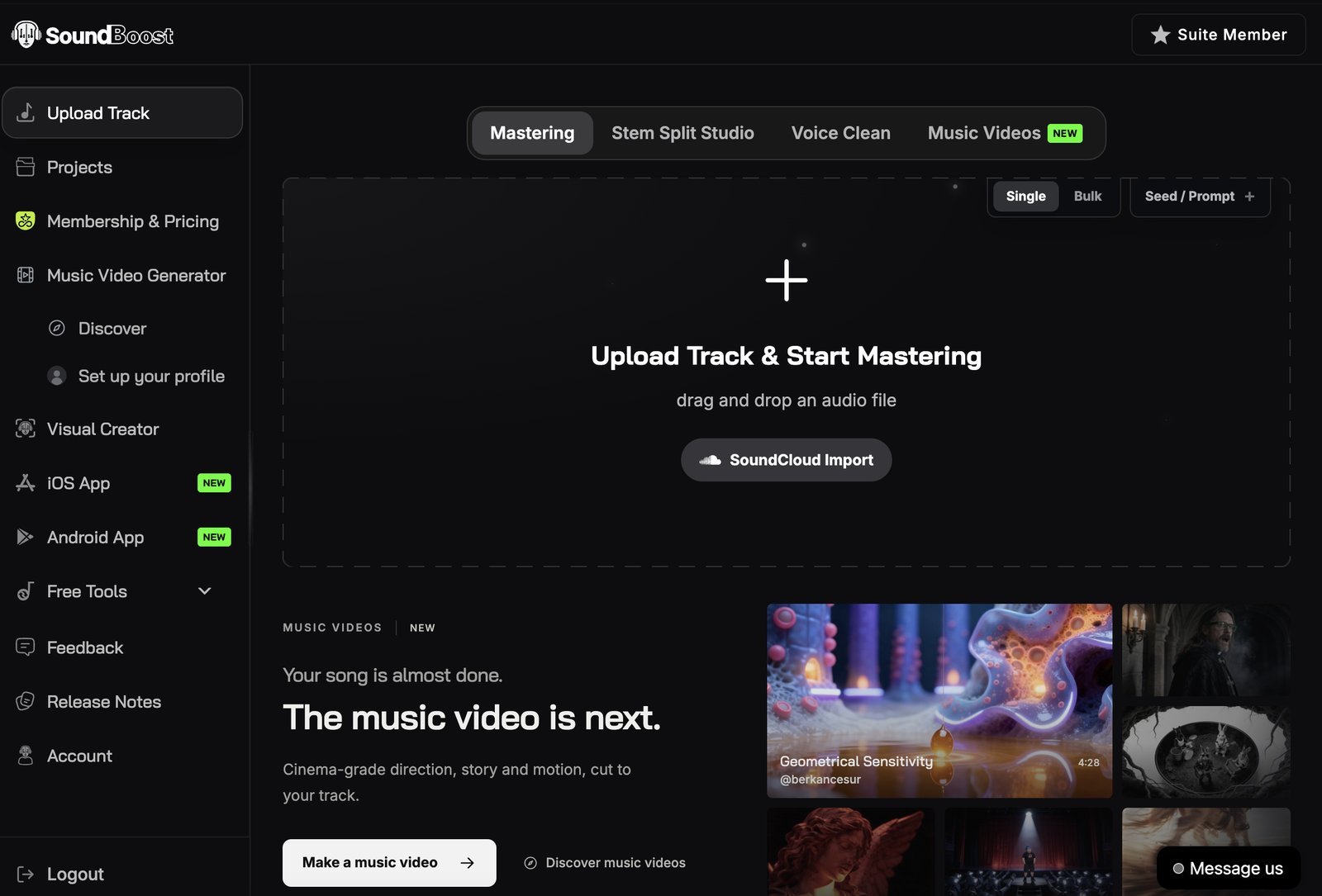Click the Music Video Generator film icon
The height and width of the screenshot is (896, 1322).
(26, 275)
